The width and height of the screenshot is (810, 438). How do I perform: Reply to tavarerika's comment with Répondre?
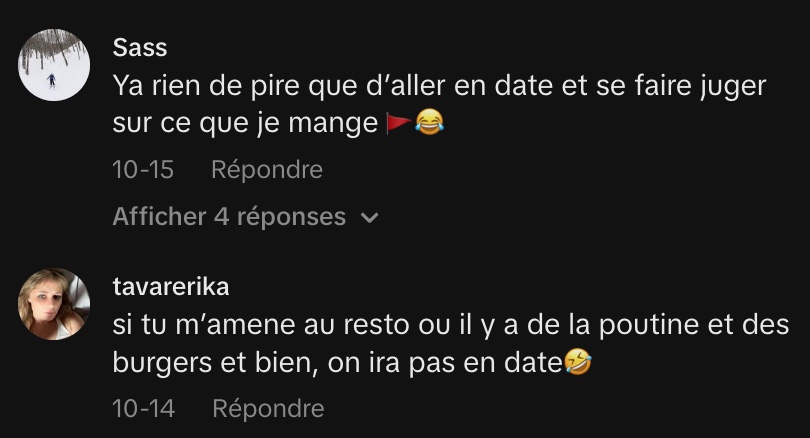(268, 409)
